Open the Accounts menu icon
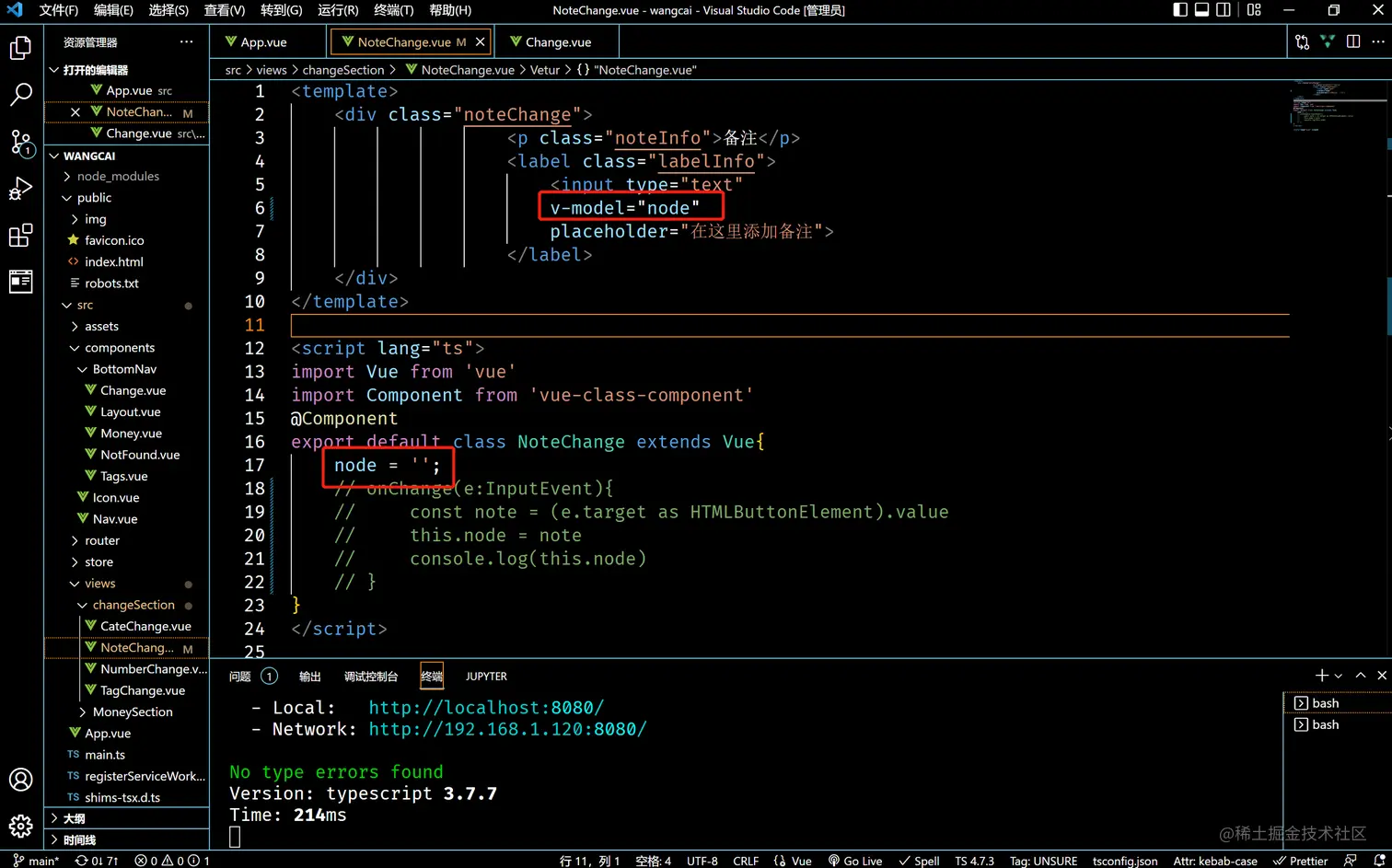Screen dimensions: 1392x868 (x=20, y=780)
